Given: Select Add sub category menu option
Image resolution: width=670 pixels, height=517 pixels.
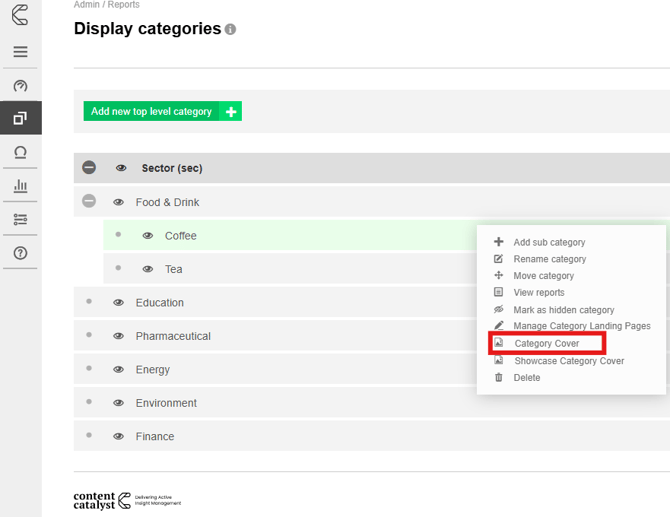Looking at the screenshot, I should pyautogui.click(x=549, y=242).
